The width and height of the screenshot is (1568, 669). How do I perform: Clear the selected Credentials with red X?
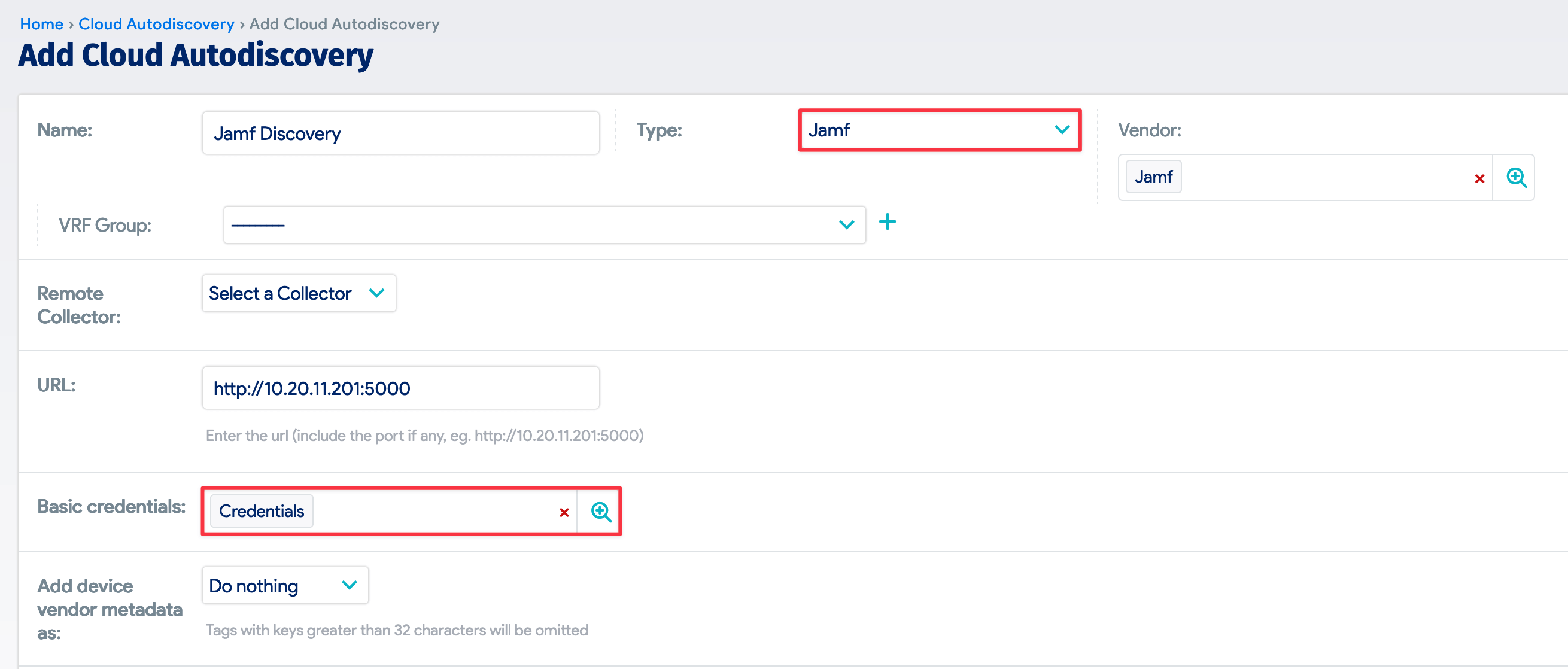coord(564,513)
